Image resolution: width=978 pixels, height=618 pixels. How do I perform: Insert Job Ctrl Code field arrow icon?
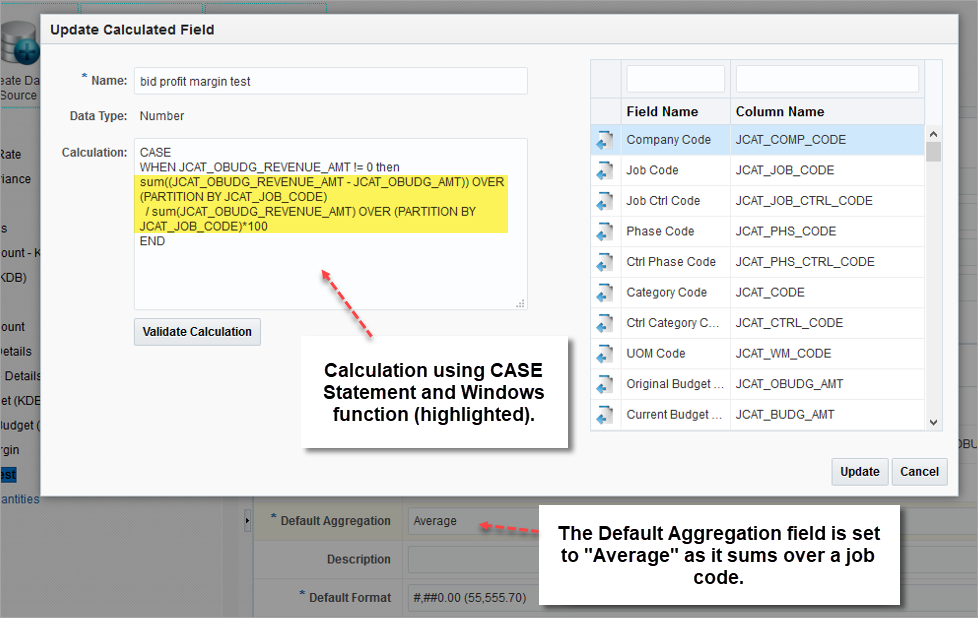[x=604, y=201]
